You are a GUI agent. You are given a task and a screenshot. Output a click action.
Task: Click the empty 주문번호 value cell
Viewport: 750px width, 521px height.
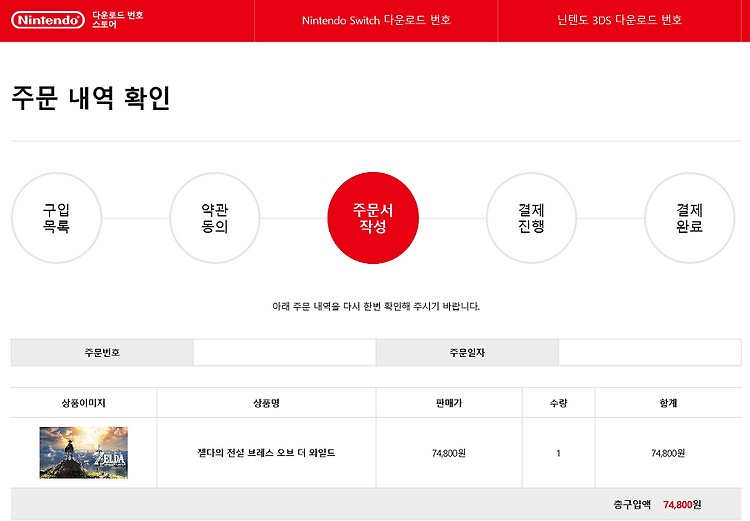[285, 353]
